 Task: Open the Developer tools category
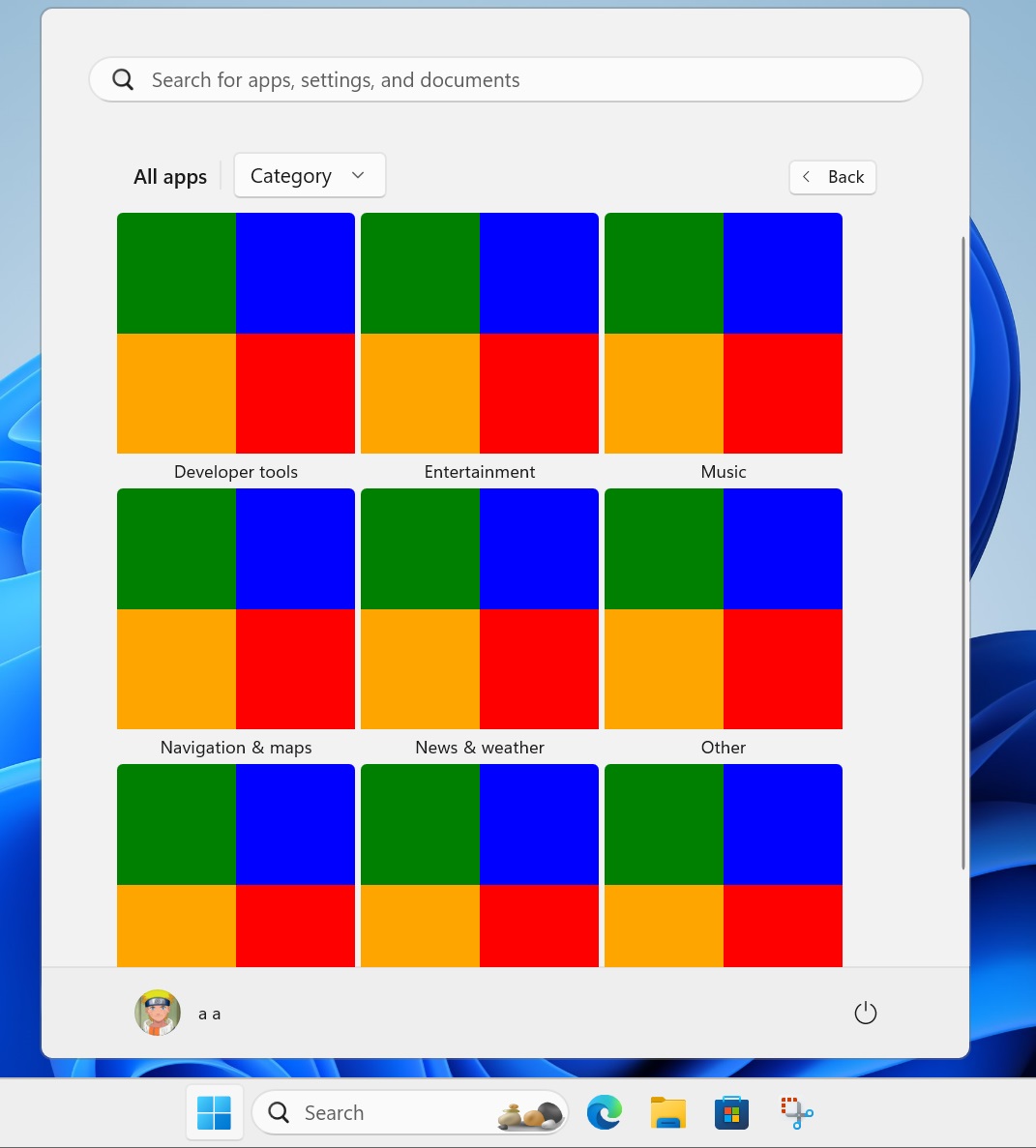[235, 333]
